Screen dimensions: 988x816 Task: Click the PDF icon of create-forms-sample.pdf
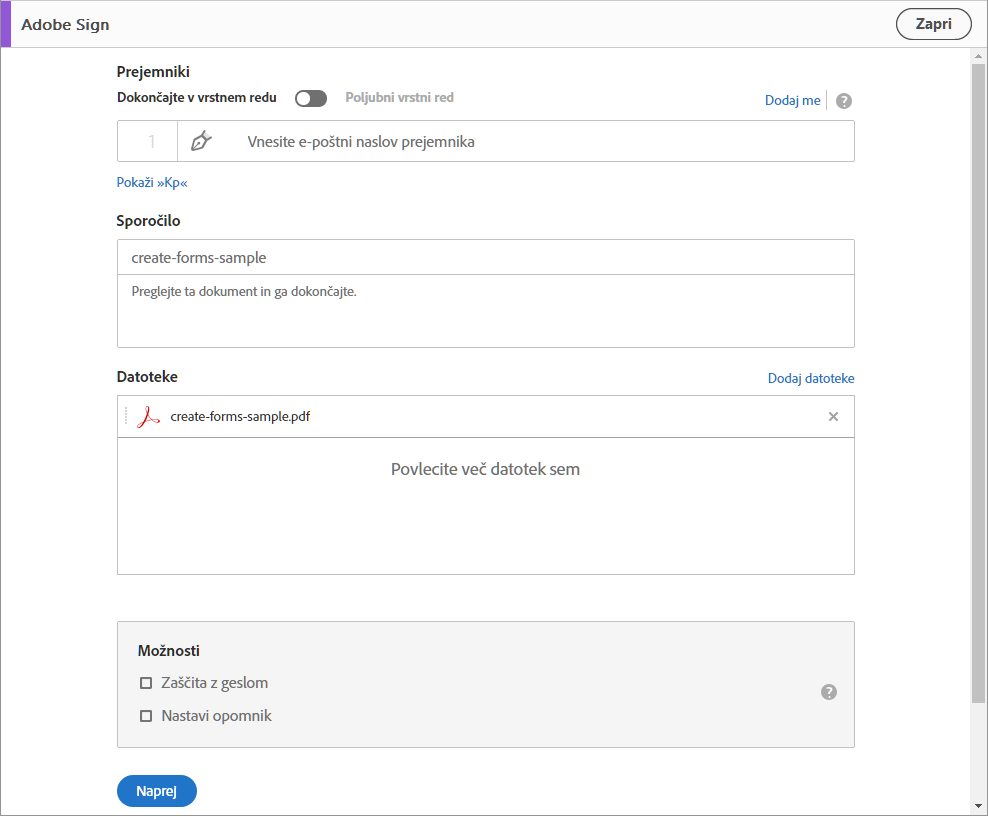click(x=149, y=417)
